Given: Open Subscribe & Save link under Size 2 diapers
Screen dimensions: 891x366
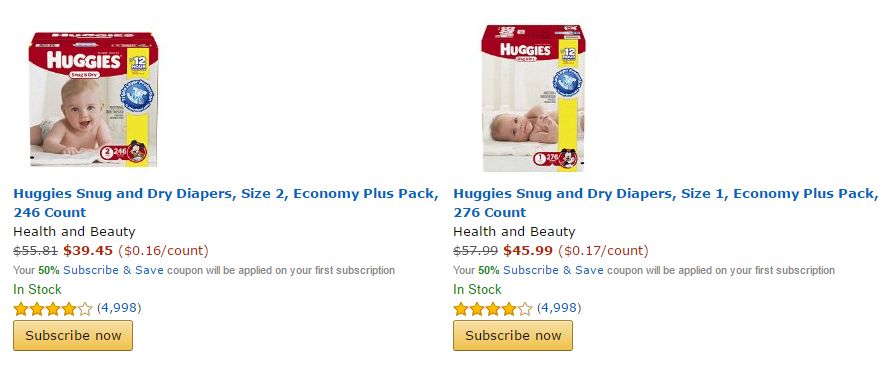Looking at the screenshot, I should click(113, 271).
